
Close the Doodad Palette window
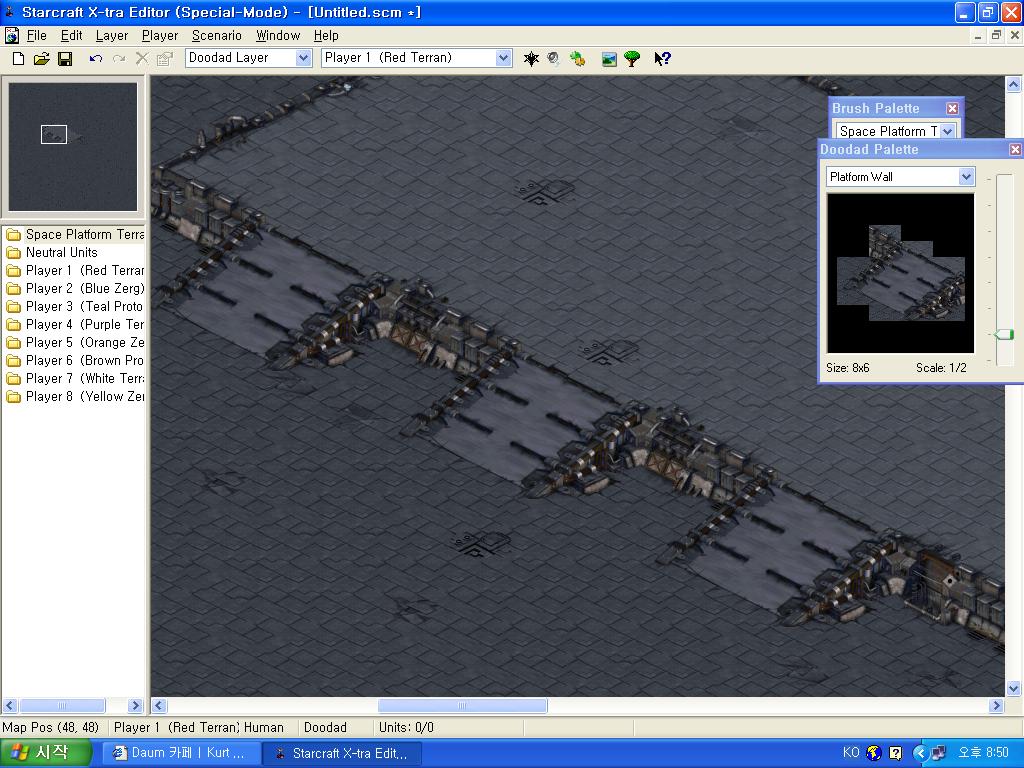pyautogui.click(x=1015, y=150)
